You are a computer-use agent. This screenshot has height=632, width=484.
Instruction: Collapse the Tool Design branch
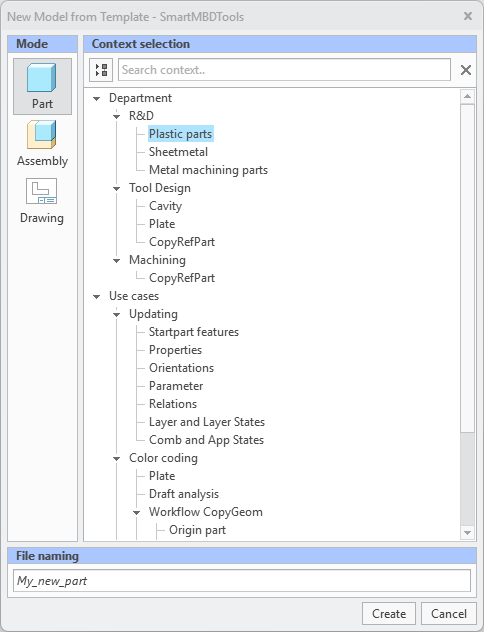pos(116,188)
